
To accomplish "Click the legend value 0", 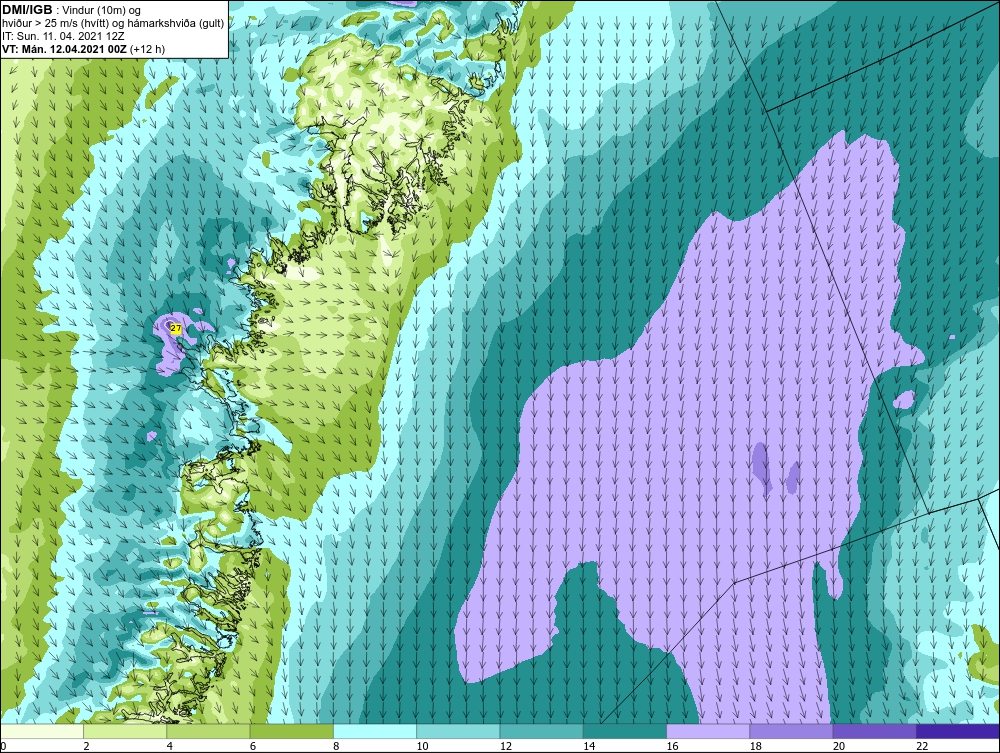I will tap(3, 747).
